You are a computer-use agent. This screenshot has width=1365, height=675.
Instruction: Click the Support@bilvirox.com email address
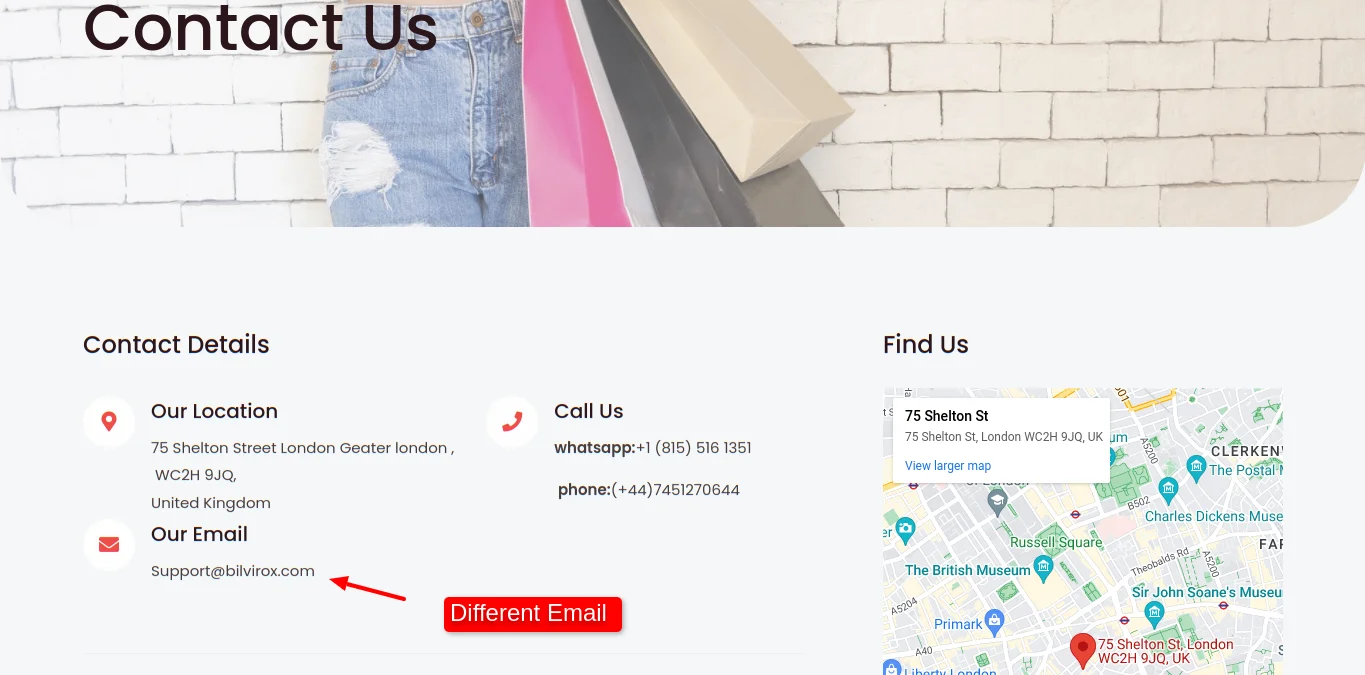click(233, 571)
